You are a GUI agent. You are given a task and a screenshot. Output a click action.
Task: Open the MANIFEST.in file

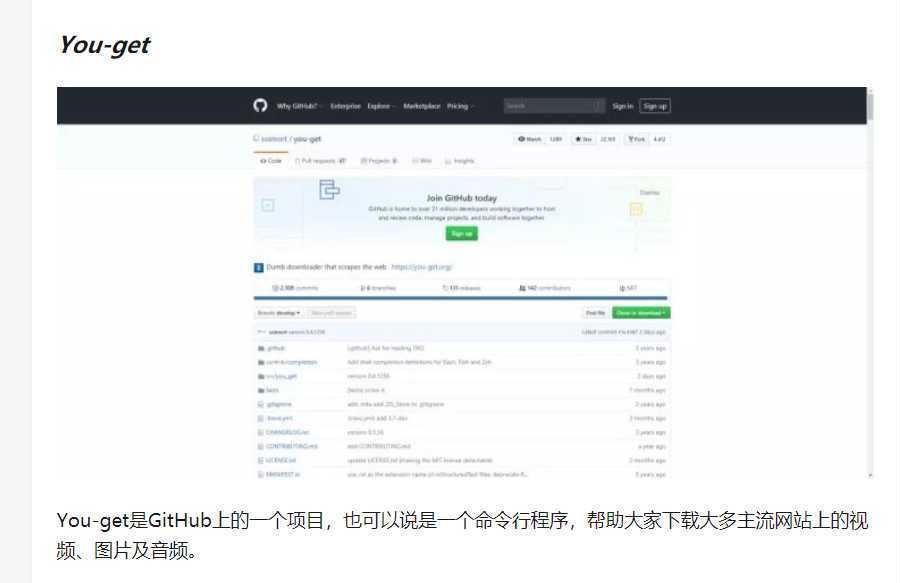283,475
